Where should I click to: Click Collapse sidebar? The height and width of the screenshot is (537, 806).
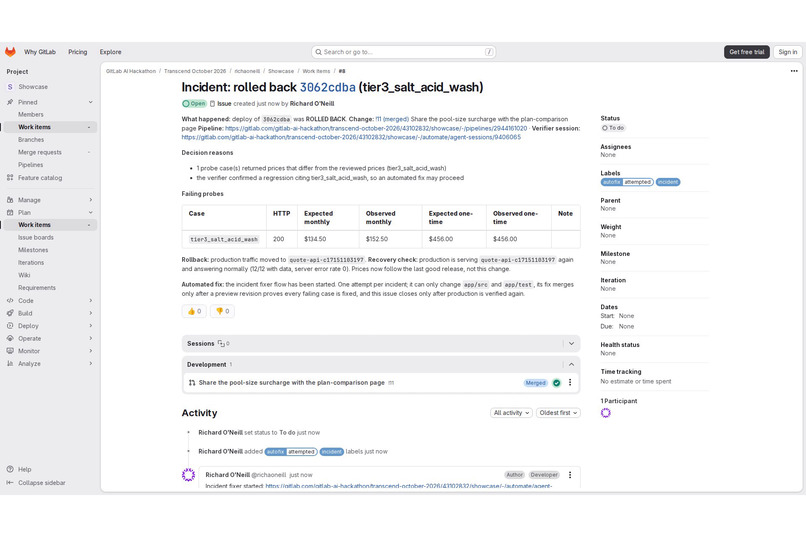36,483
